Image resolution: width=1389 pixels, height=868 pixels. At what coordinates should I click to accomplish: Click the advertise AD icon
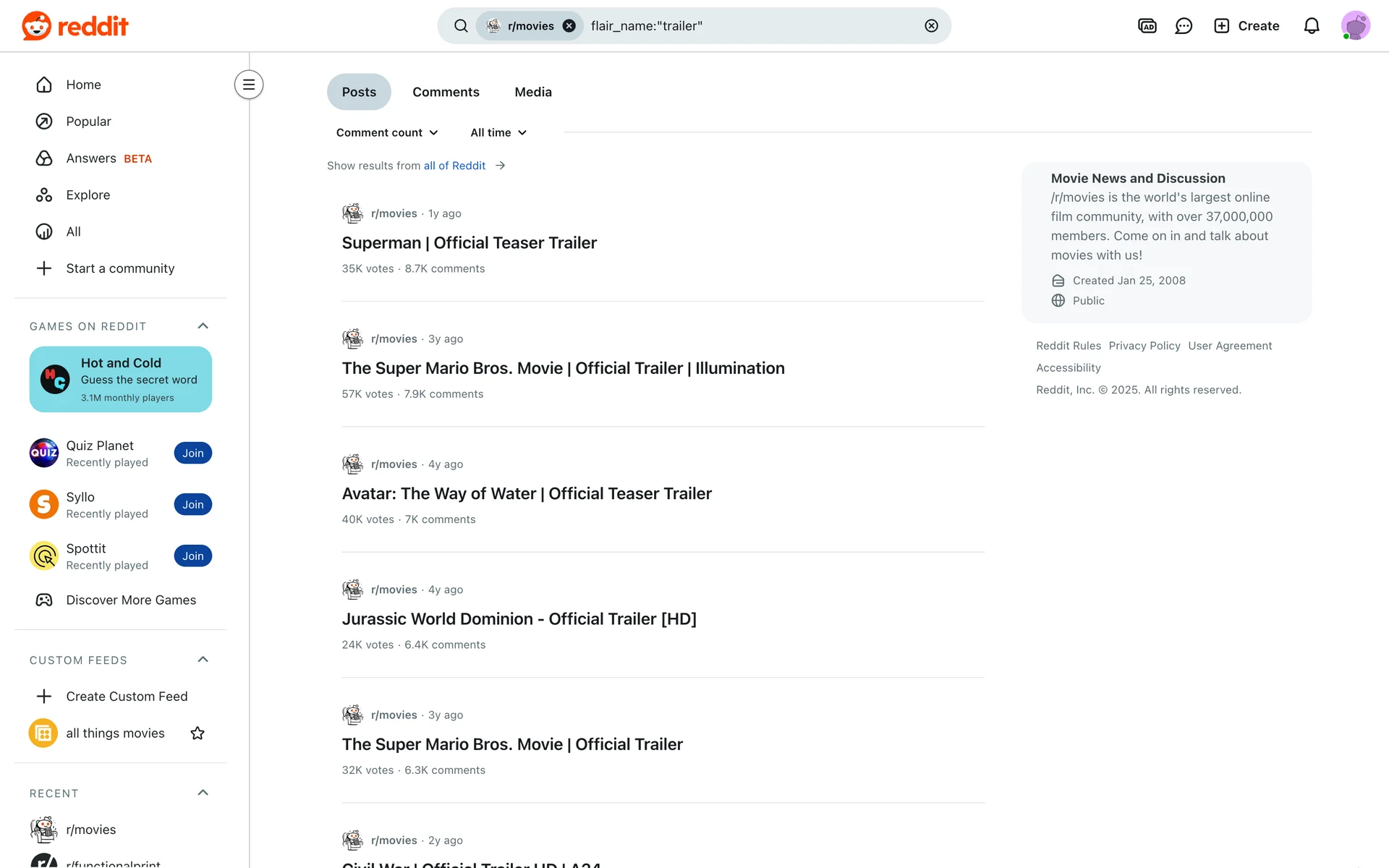click(x=1147, y=26)
